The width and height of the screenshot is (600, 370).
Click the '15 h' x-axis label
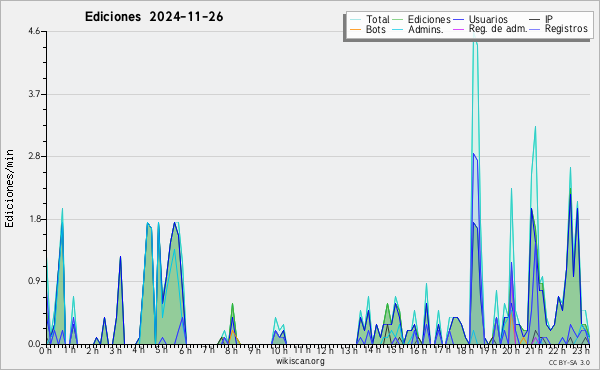(x=396, y=351)
